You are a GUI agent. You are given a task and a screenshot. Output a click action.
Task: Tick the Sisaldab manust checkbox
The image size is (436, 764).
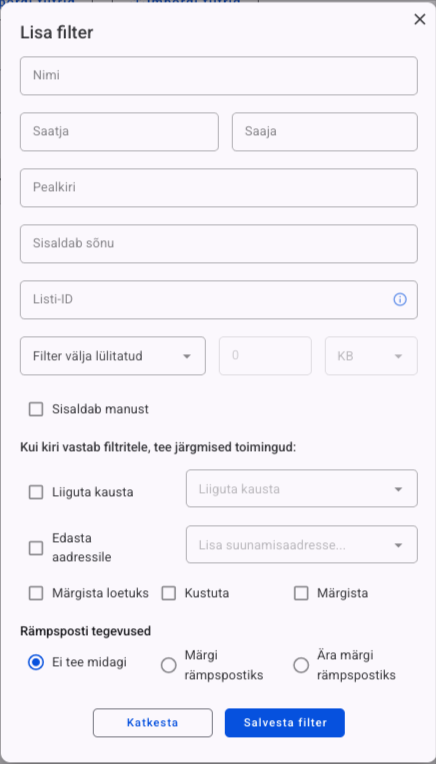36,409
